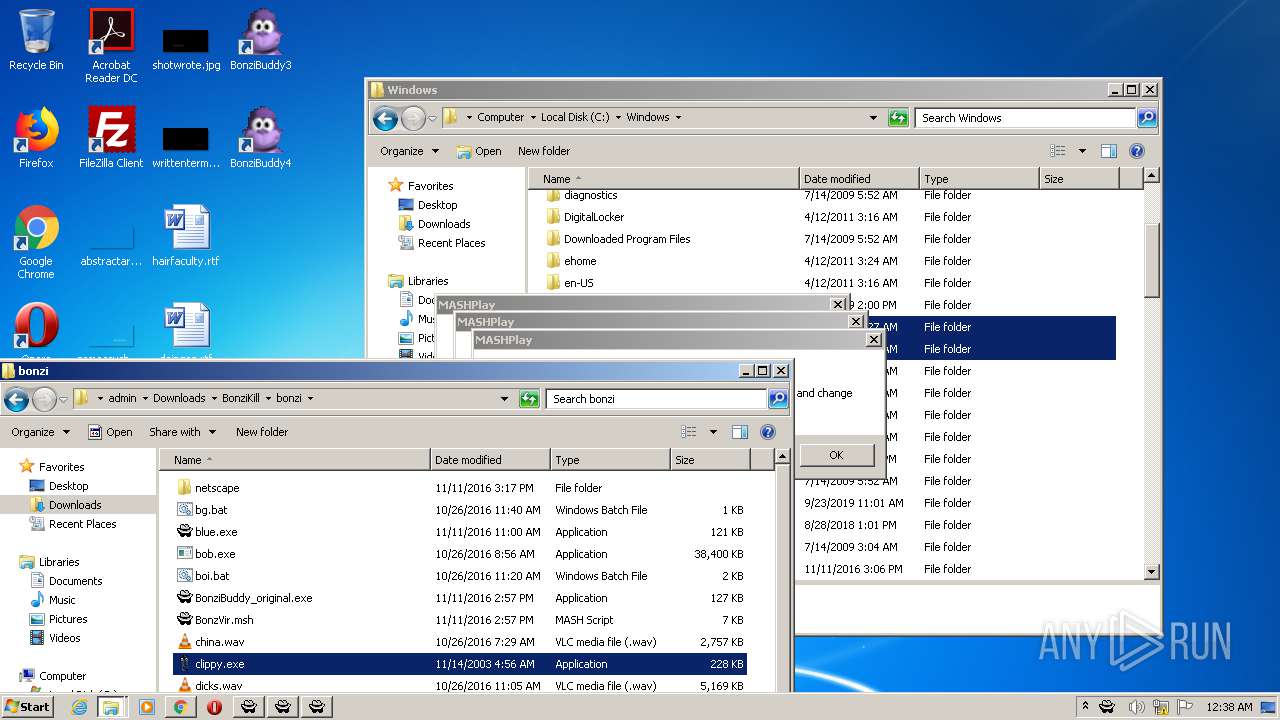Click New folder in Windows window
Viewport: 1280px width, 720px height.
coord(544,151)
